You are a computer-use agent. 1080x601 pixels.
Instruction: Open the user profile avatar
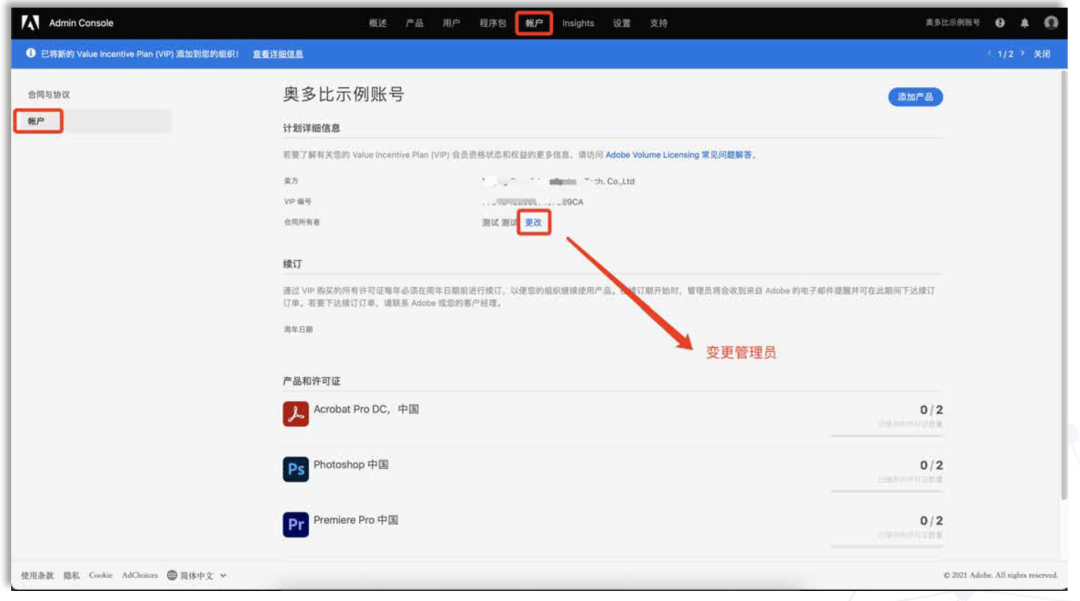1053,22
